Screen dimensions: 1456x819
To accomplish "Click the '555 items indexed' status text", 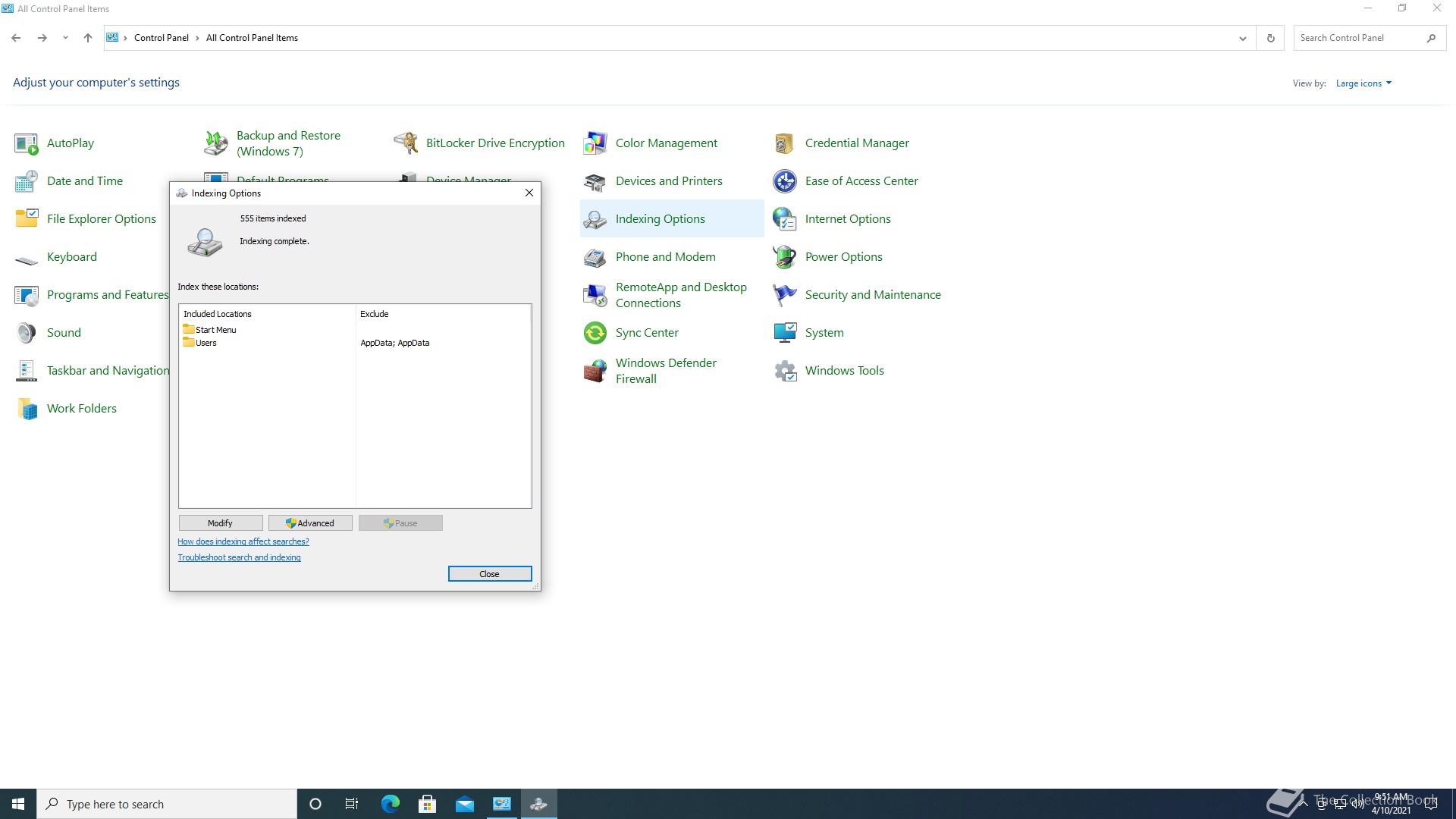I will [x=273, y=218].
